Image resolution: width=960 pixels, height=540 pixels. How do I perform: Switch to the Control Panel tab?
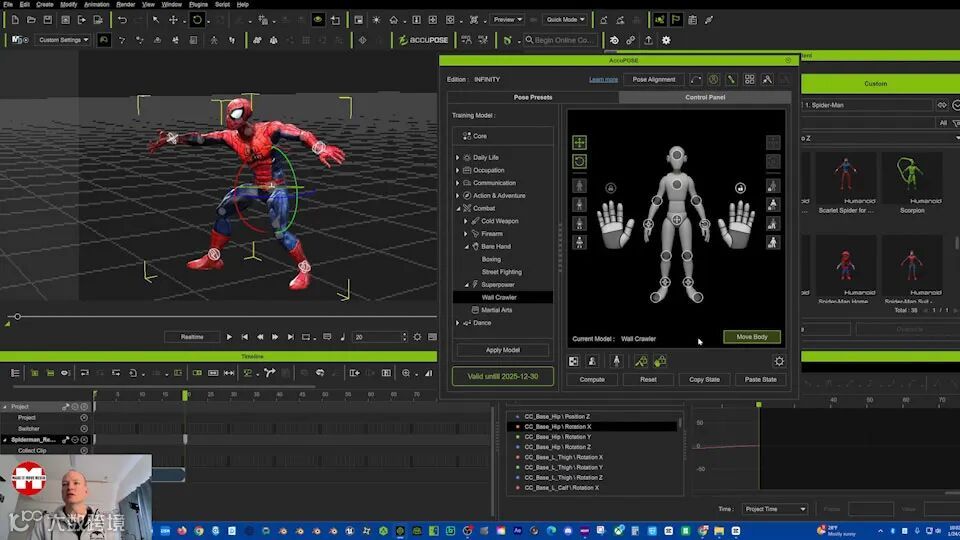pyautogui.click(x=704, y=97)
